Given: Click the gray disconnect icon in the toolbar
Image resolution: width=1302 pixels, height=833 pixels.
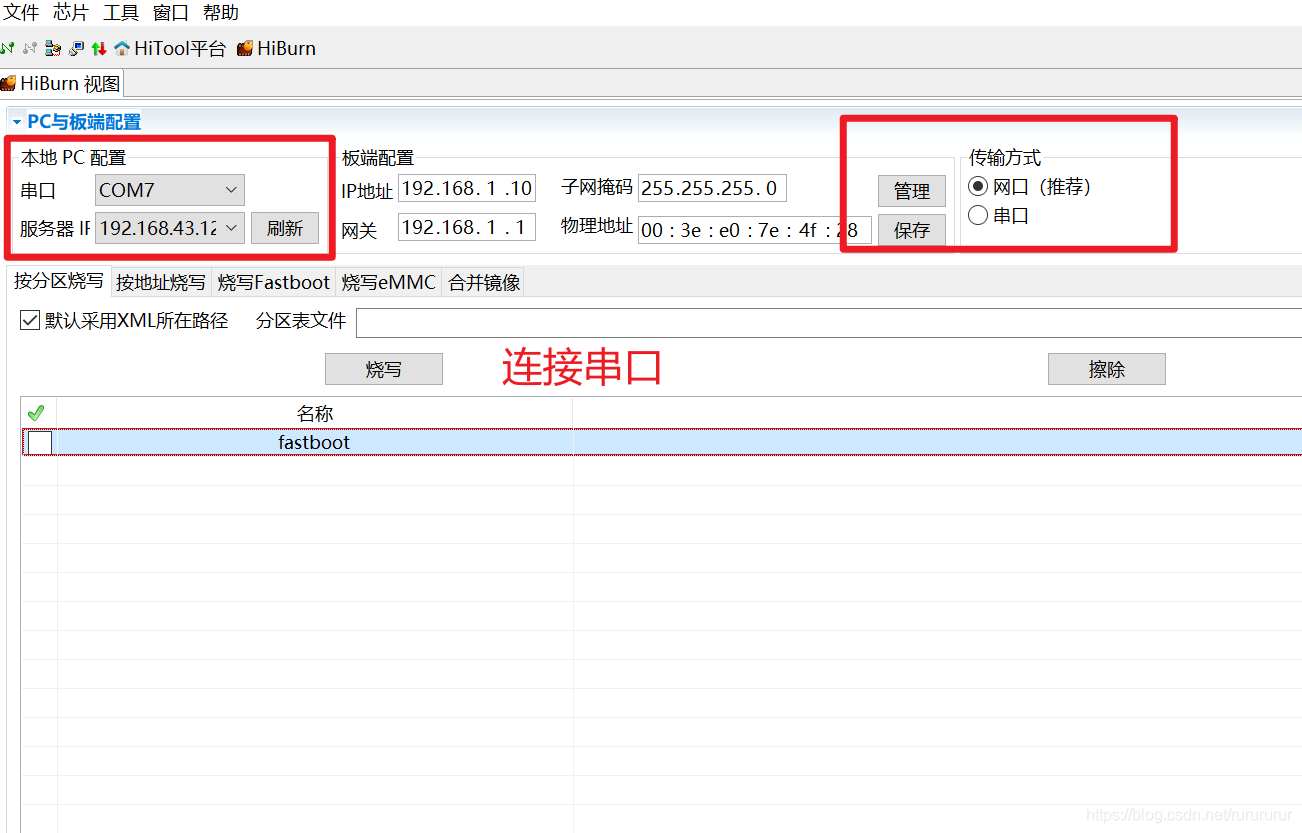Looking at the screenshot, I should (30, 48).
